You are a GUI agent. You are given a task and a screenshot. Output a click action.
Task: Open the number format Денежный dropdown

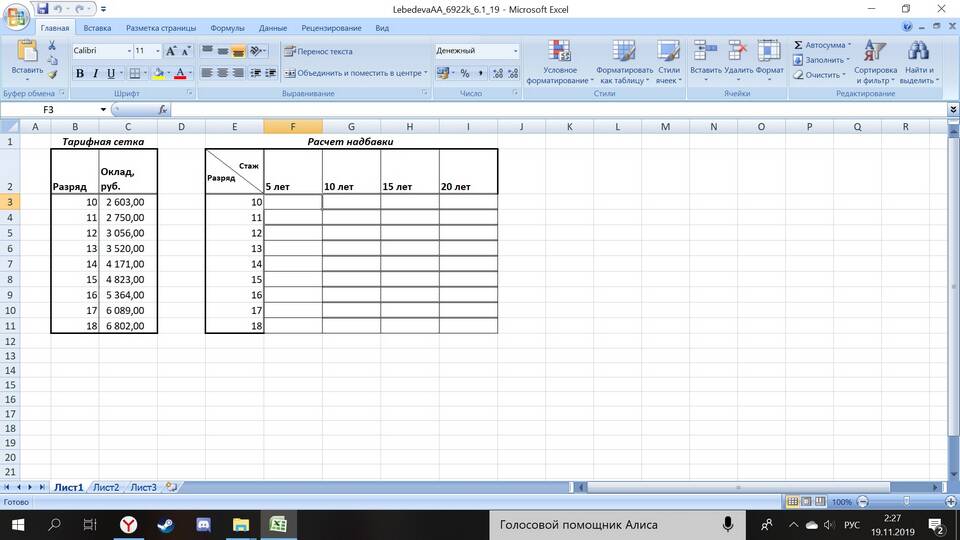[516, 51]
